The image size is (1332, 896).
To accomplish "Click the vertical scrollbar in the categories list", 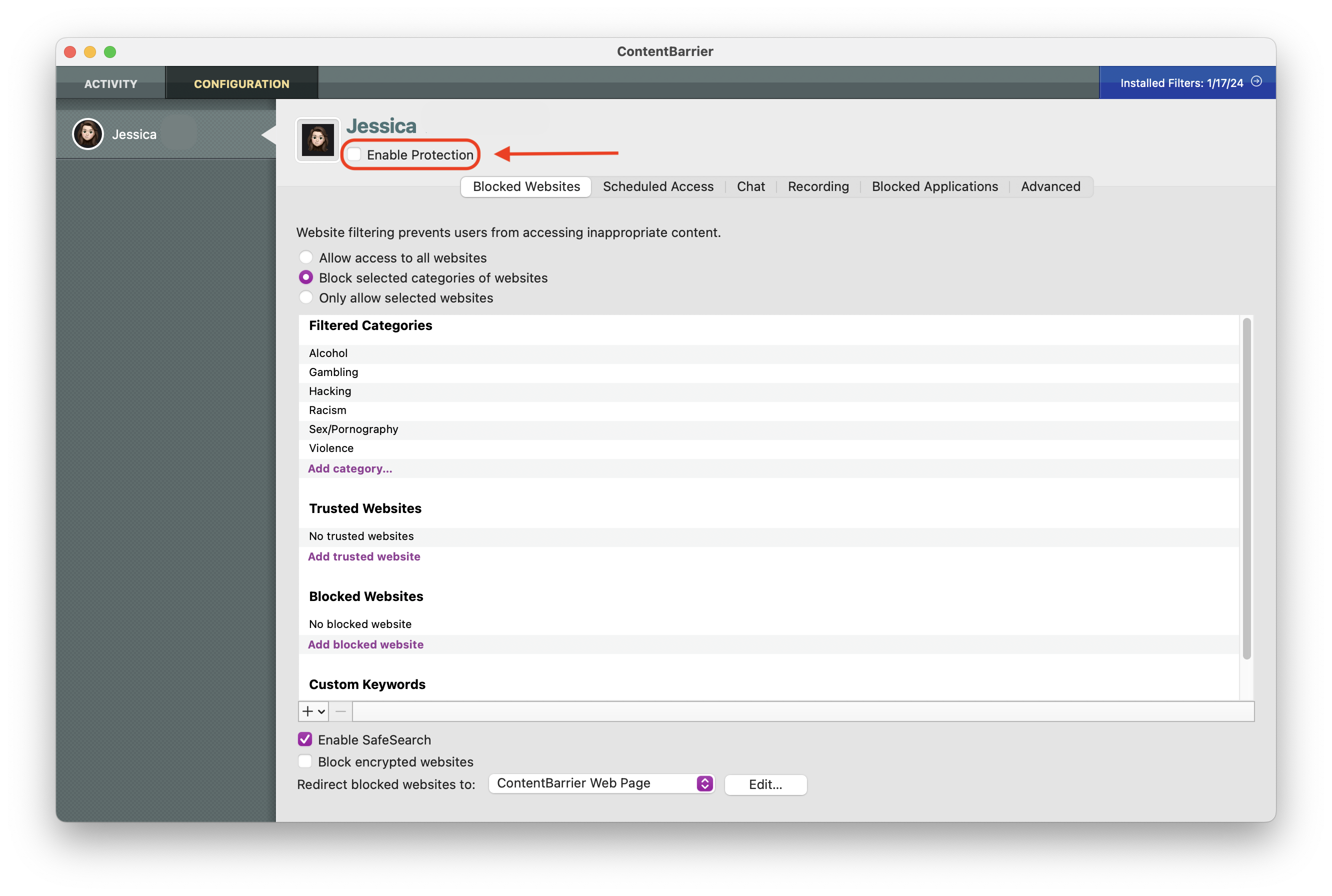I will (1246, 488).
